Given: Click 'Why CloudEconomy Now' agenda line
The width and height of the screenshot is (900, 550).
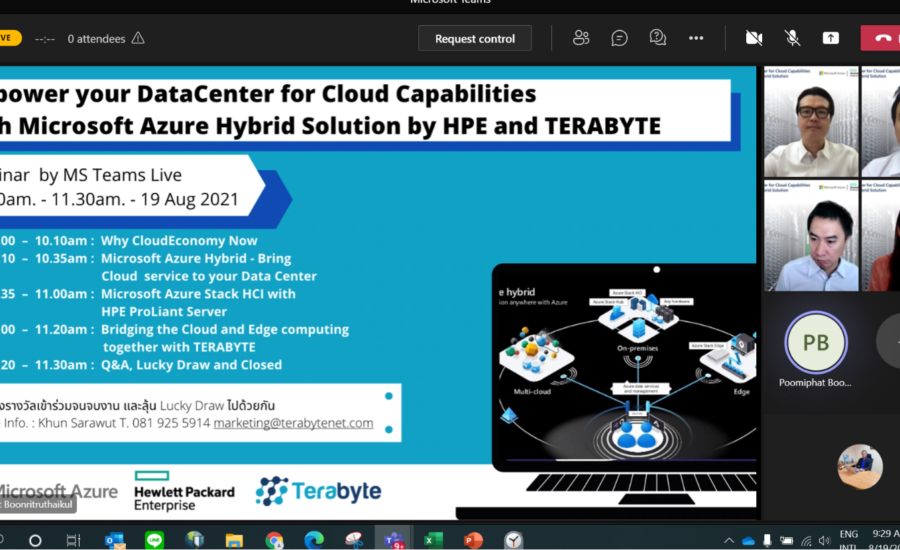Looking at the screenshot, I should coord(179,241).
